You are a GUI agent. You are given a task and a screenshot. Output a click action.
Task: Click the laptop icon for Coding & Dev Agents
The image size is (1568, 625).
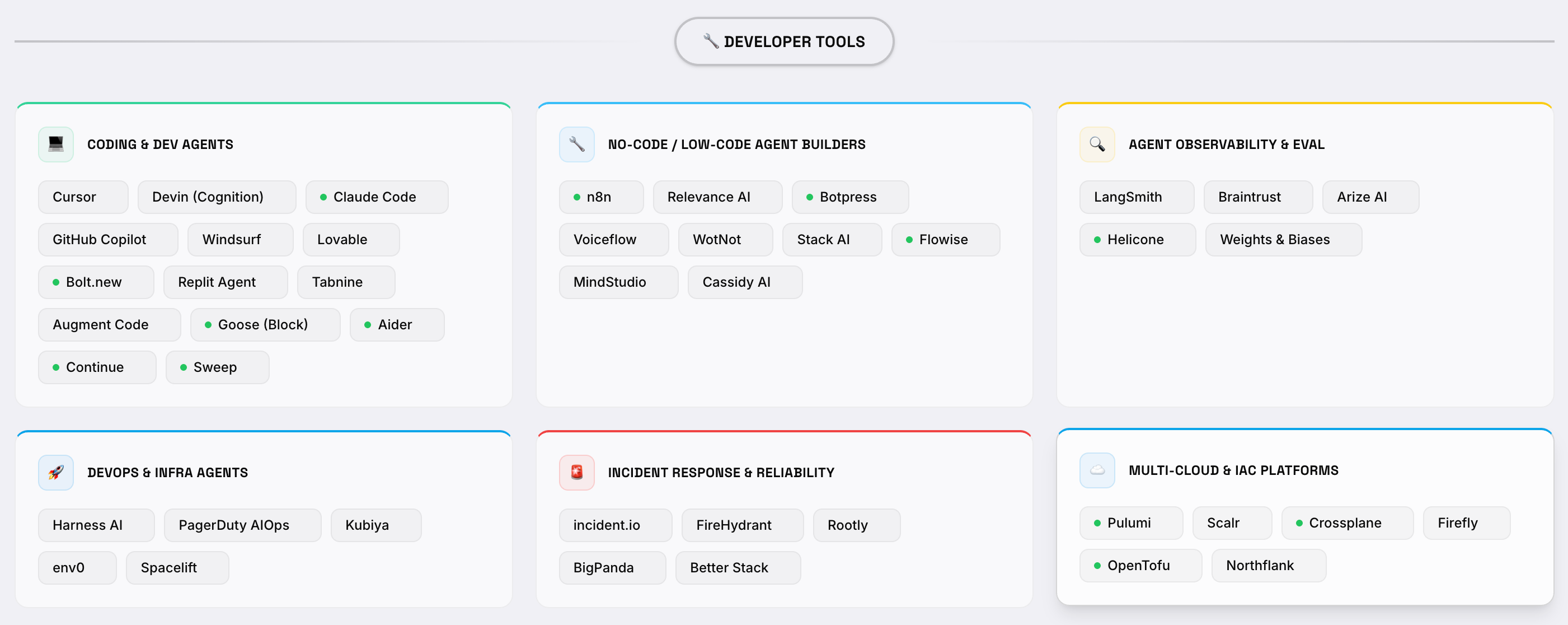point(56,144)
